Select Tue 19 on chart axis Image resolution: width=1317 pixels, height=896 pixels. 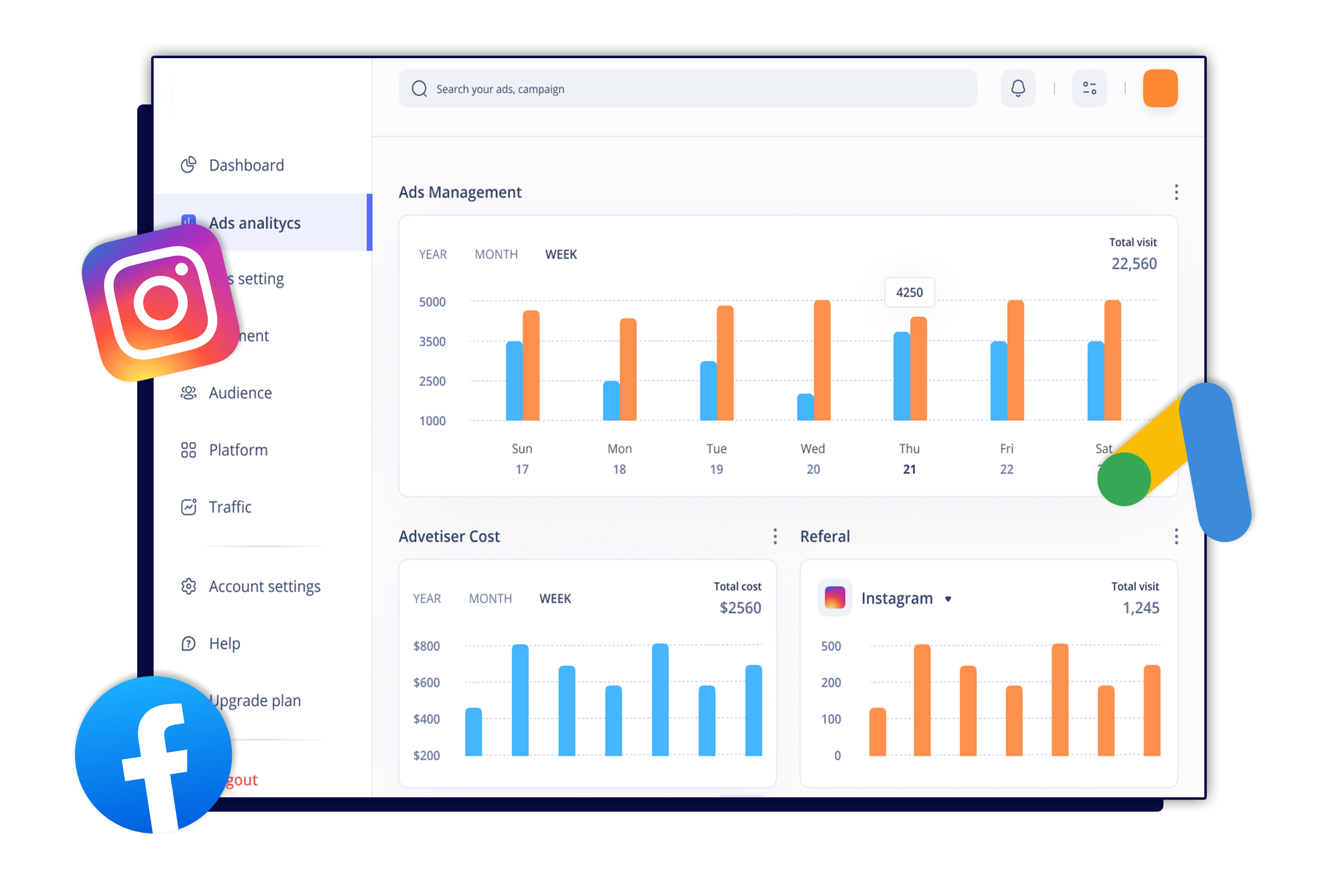point(716,459)
